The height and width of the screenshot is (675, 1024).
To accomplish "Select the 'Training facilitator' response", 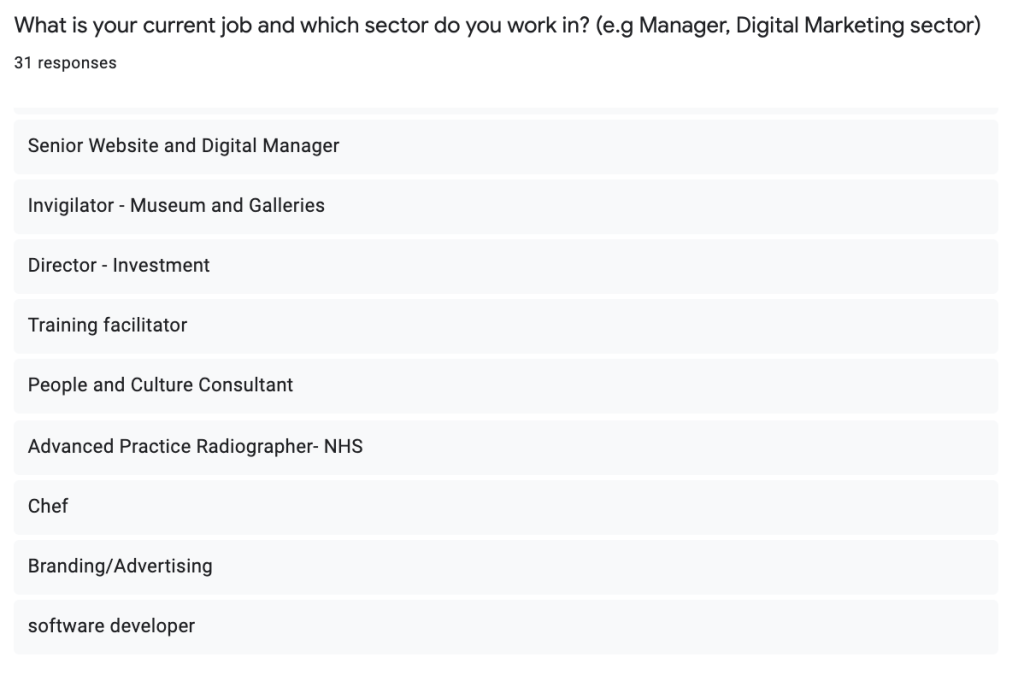I will [108, 326].
